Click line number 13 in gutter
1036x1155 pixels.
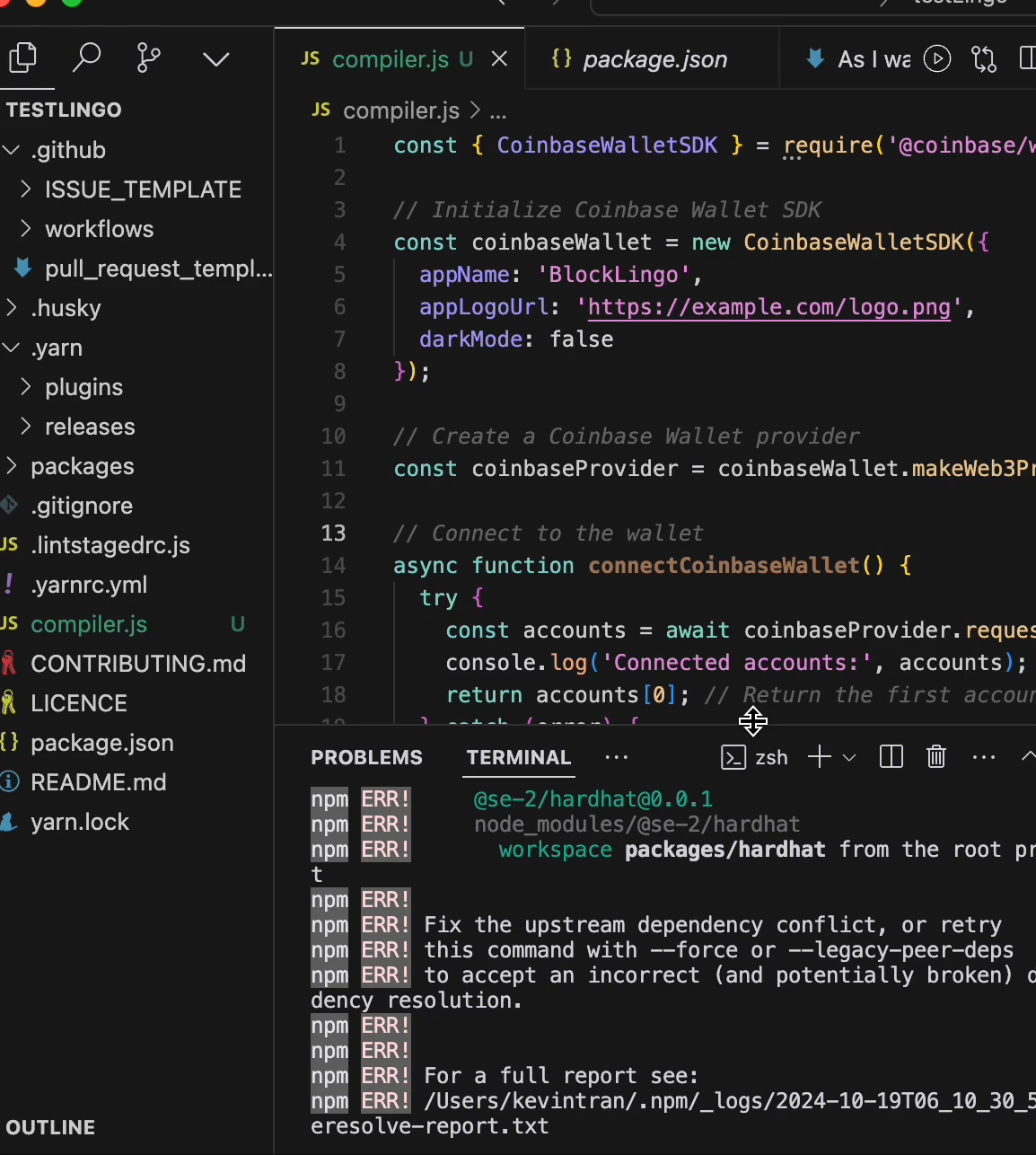333,533
